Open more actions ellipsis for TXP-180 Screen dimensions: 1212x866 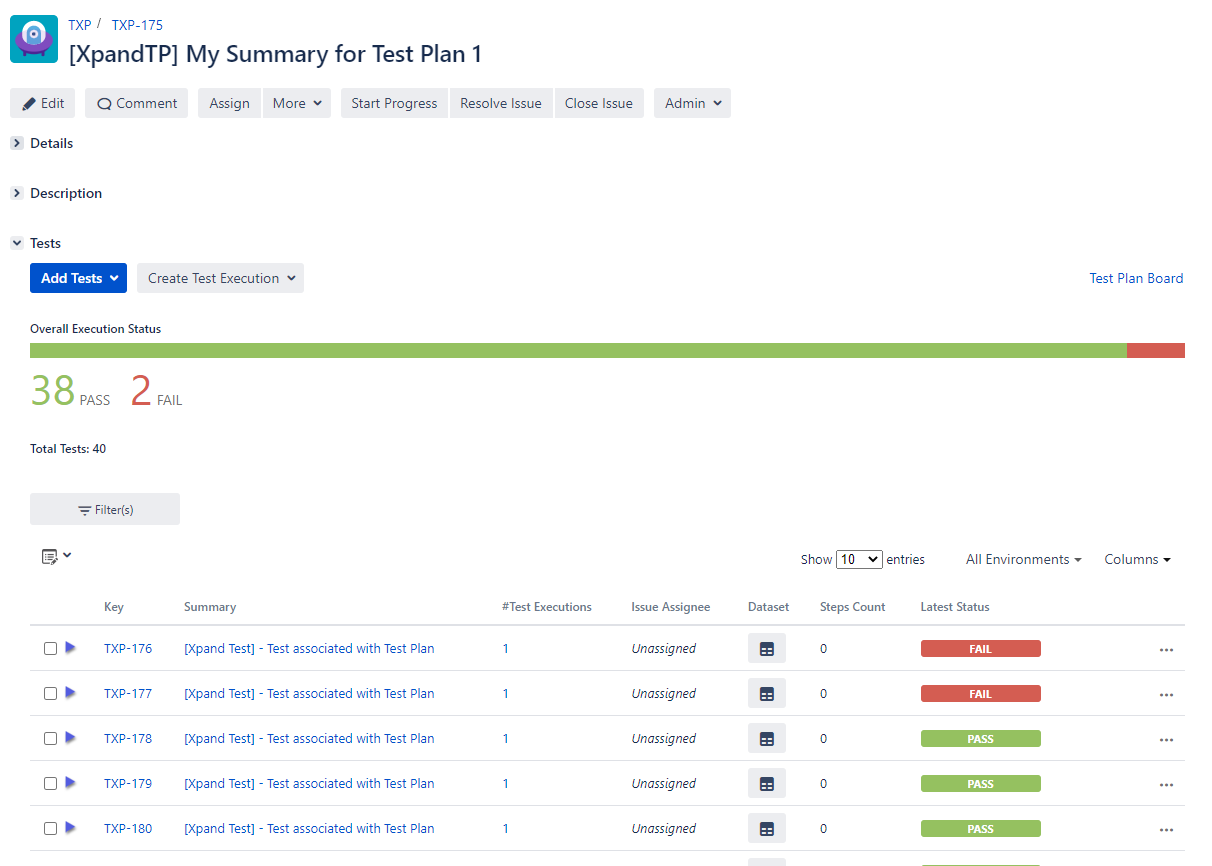tap(1165, 830)
